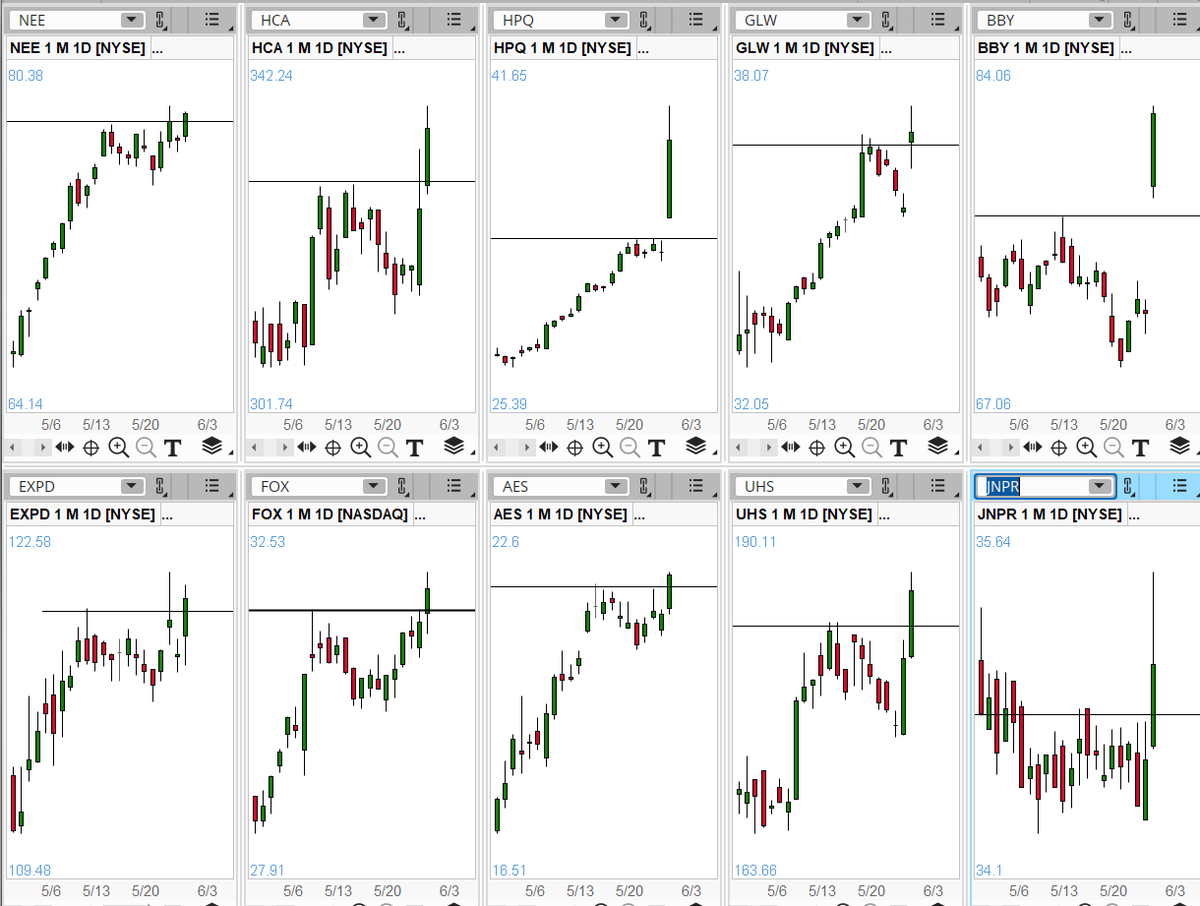Open layers icon beneath GLW chart

[938, 446]
